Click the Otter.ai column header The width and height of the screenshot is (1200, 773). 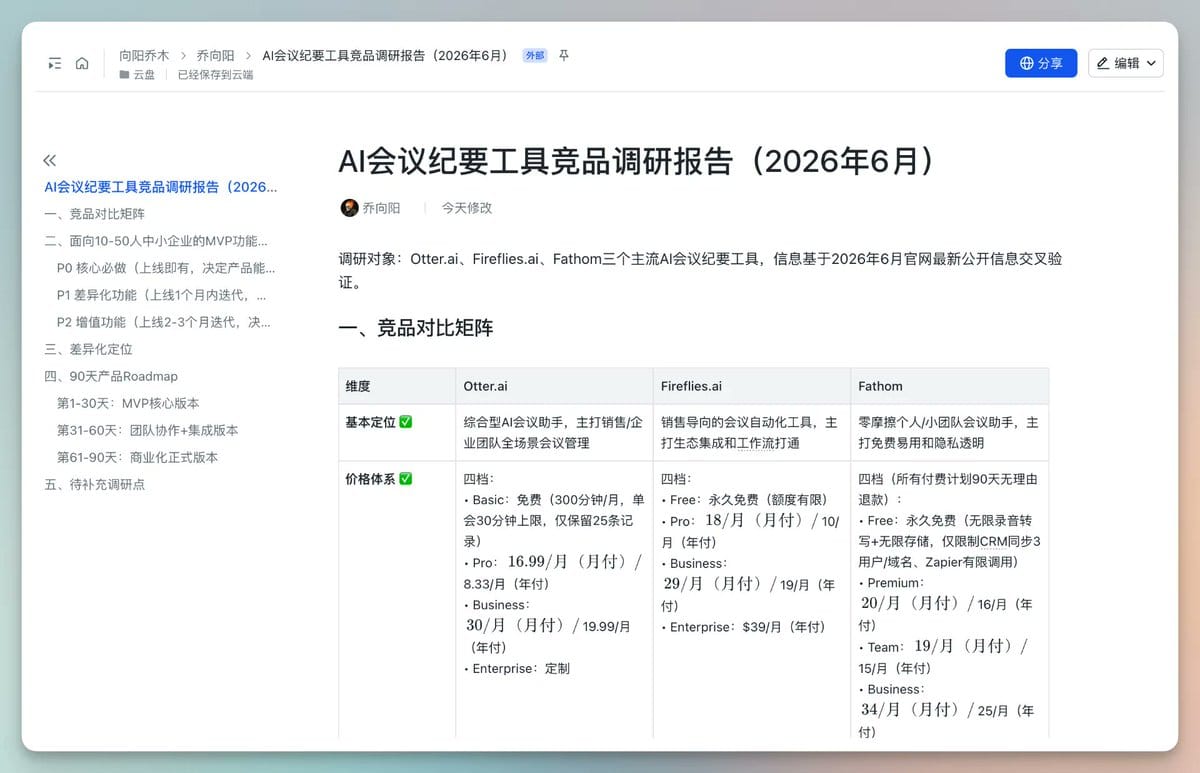(554, 386)
